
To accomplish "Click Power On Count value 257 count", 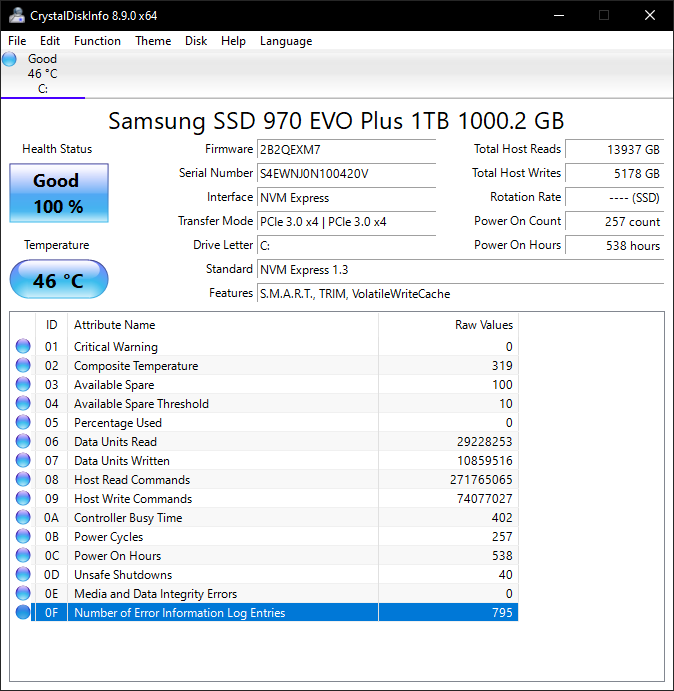I will click(614, 222).
